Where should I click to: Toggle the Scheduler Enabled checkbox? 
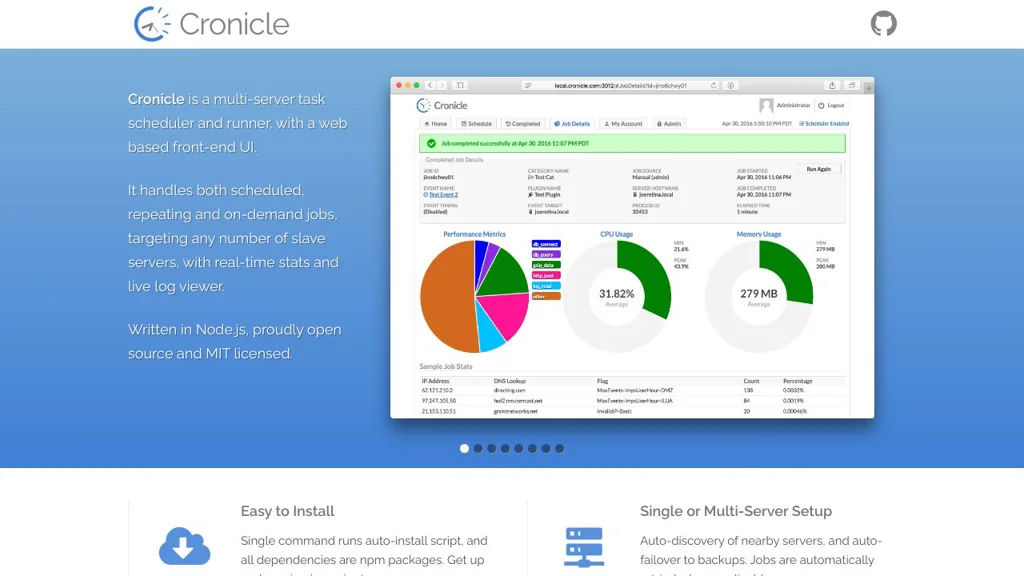(802, 123)
